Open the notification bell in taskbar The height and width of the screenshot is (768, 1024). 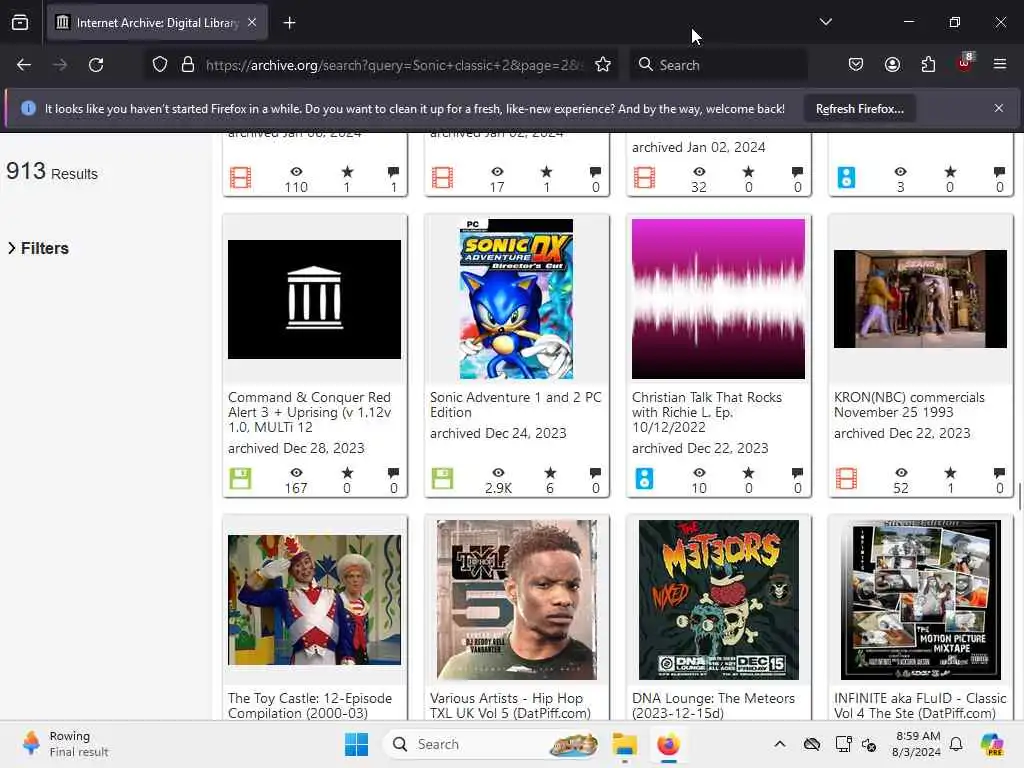pos(956,744)
